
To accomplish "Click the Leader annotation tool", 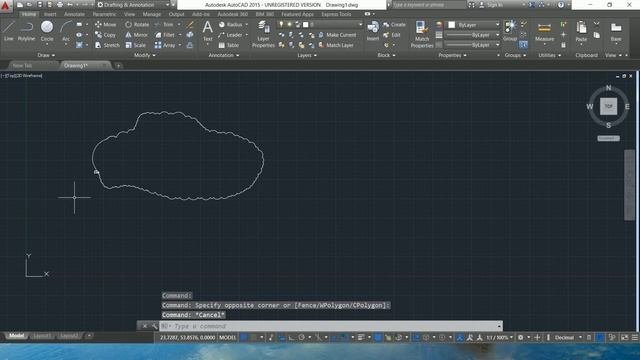I will click(x=230, y=35).
